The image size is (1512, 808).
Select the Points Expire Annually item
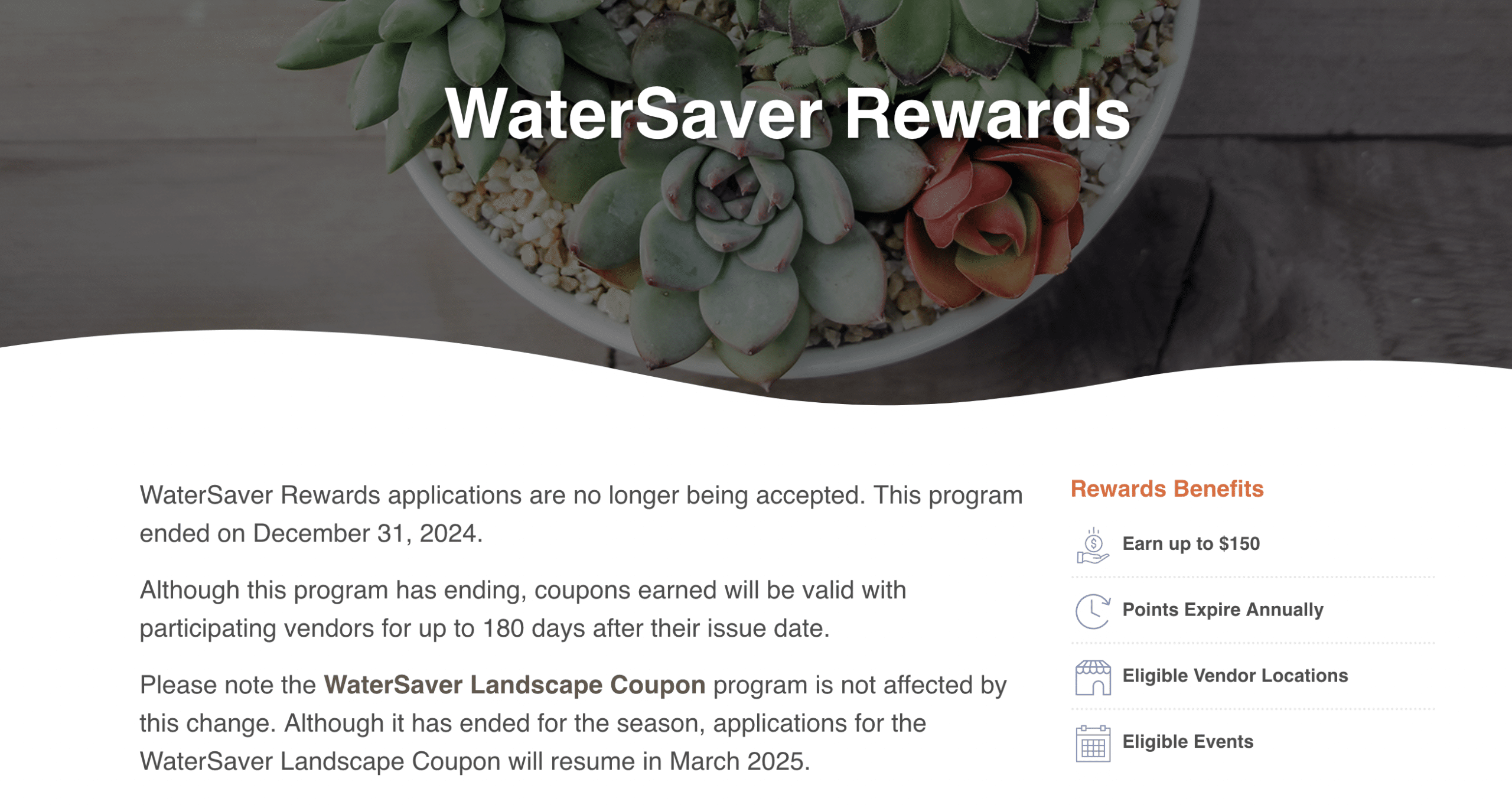click(1223, 610)
